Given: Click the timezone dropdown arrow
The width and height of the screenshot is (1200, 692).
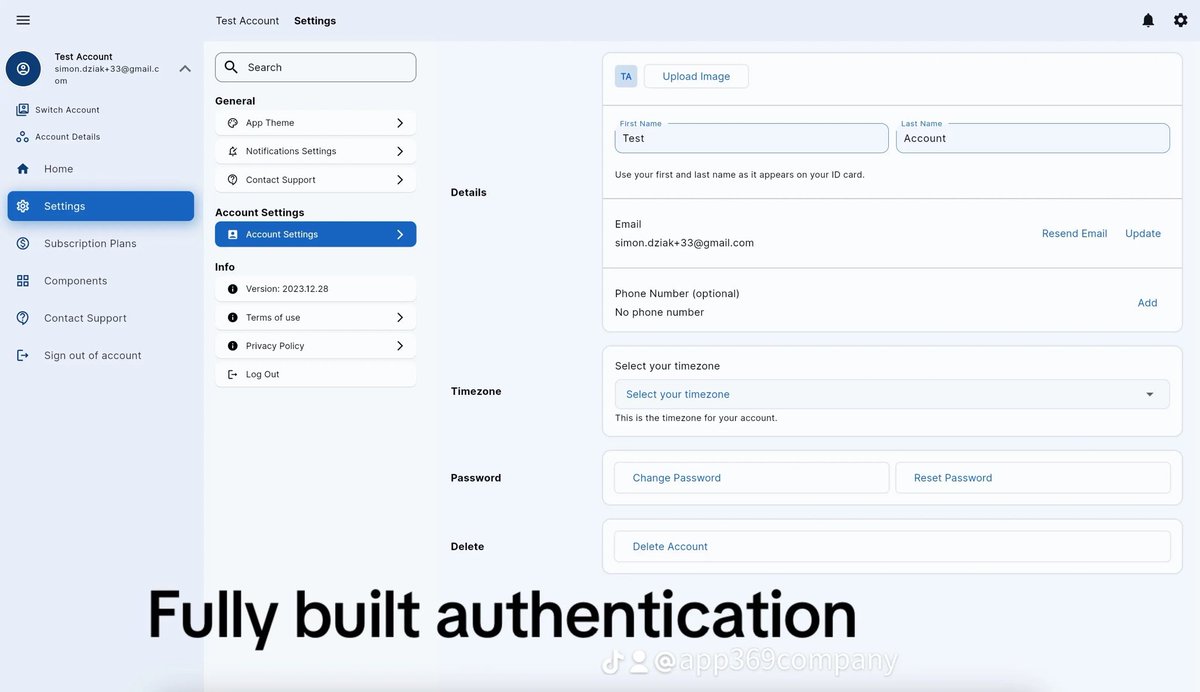Looking at the screenshot, I should (x=1150, y=394).
